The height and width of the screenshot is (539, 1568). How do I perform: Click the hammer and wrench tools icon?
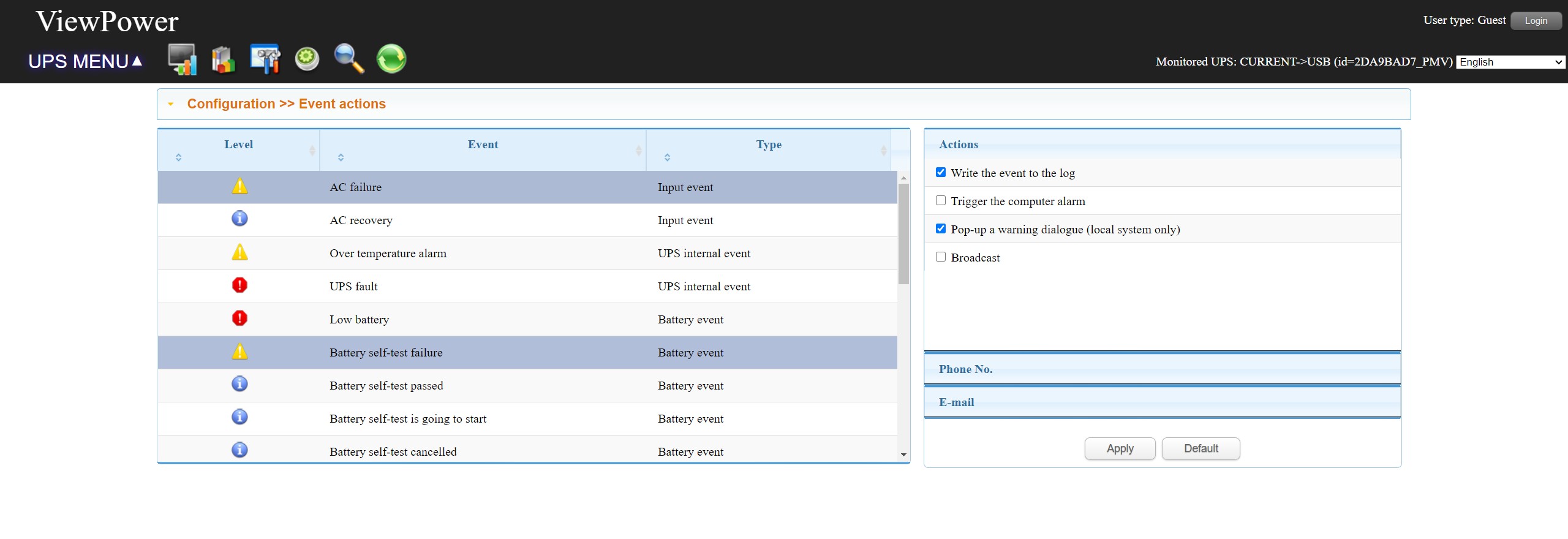point(265,59)
